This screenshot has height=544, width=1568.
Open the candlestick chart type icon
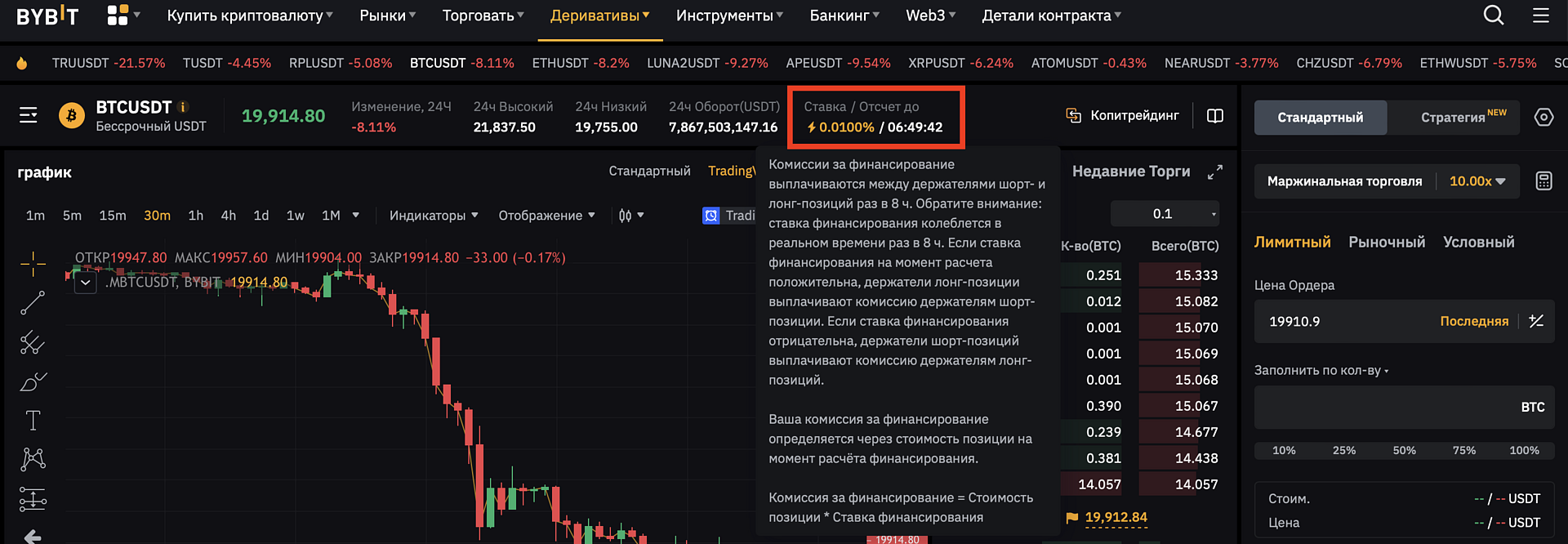click(625, 215)
